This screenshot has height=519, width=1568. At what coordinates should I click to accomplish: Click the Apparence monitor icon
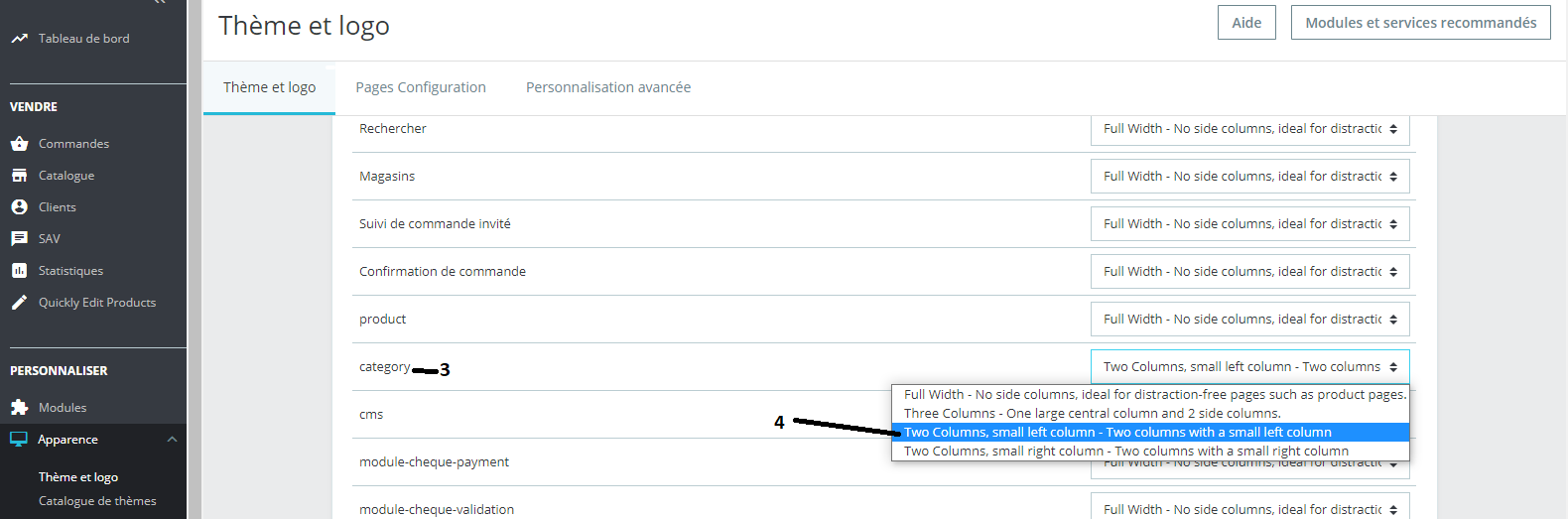click(19, 440)
